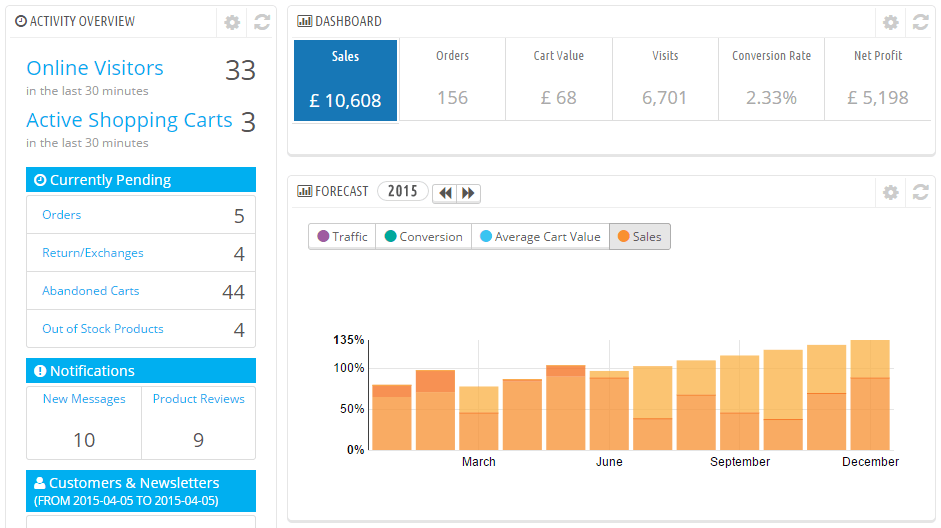Screen dimensions: 941x528
Task: Click New Messages count 10
Action: (x=84, y=440)
